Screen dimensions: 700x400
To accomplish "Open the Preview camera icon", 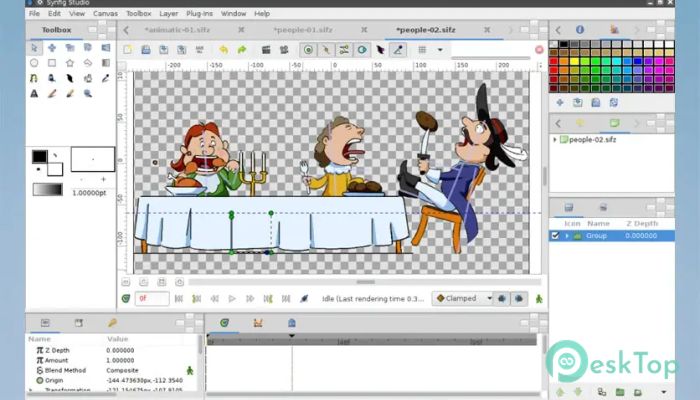I will click(x=284, y=50).
